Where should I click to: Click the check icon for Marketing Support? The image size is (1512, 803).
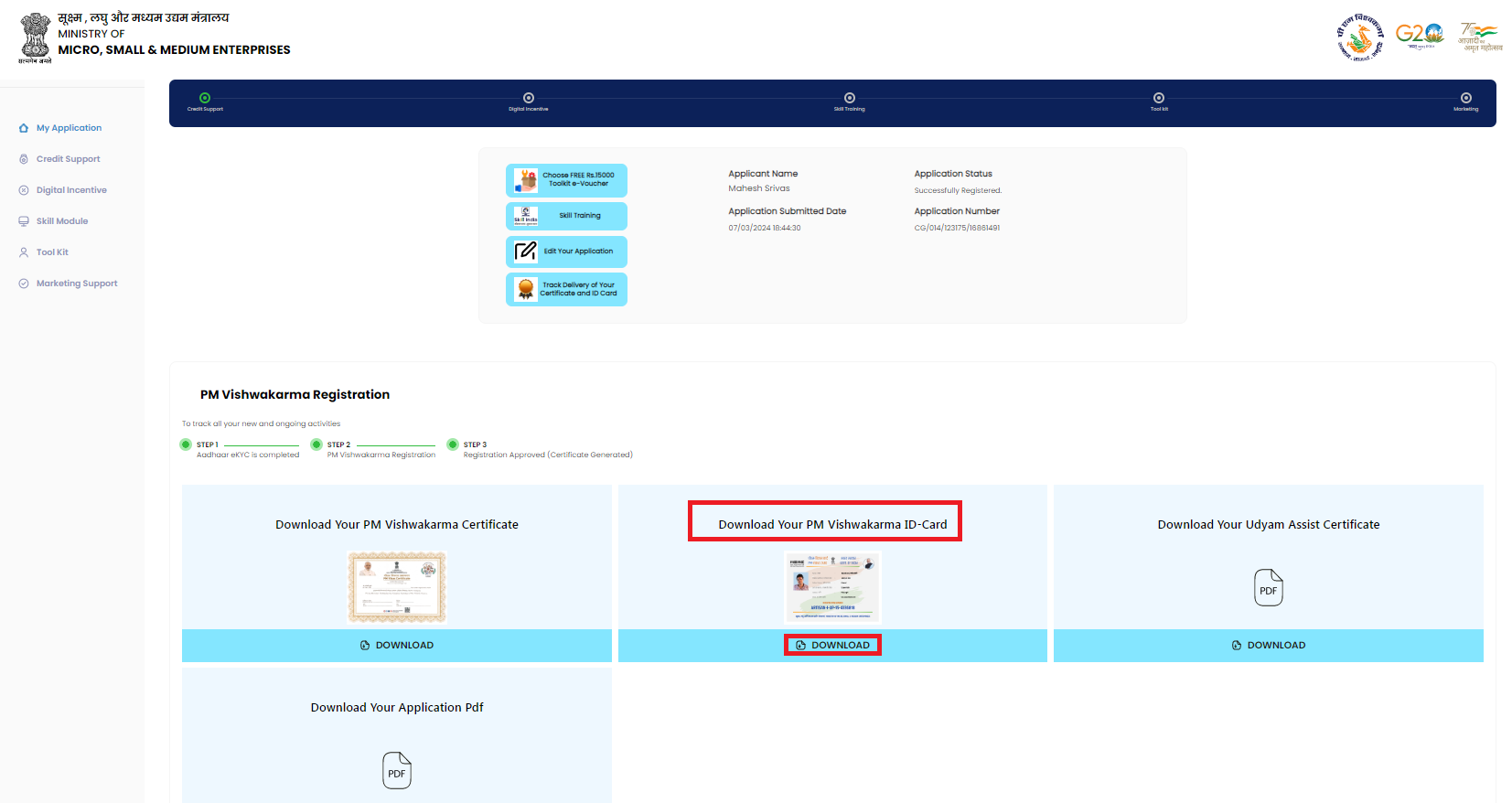24,284
